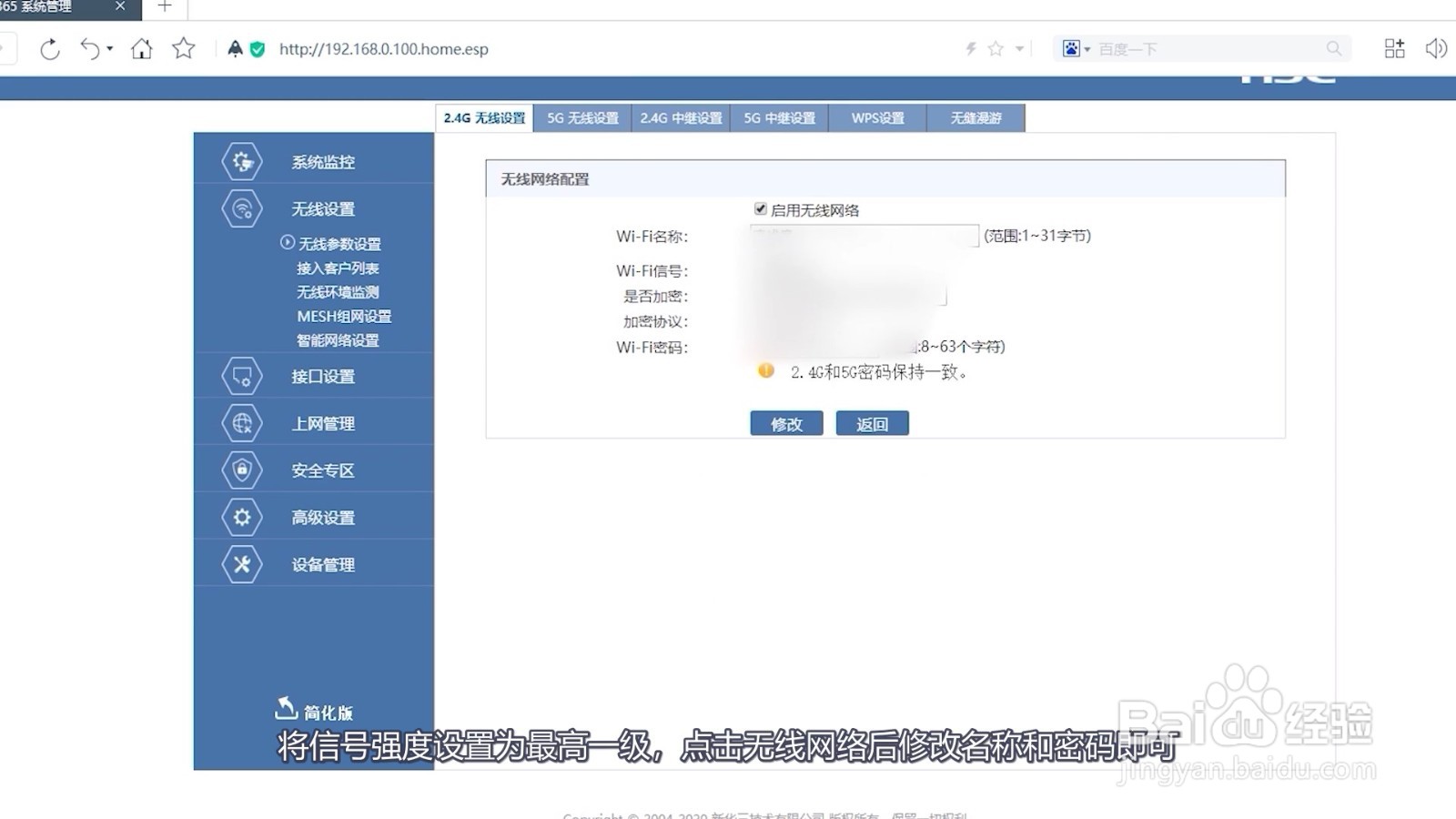1456x819 pixels.
Task: Open the Baidu search engine selector
Action: 1076,49
